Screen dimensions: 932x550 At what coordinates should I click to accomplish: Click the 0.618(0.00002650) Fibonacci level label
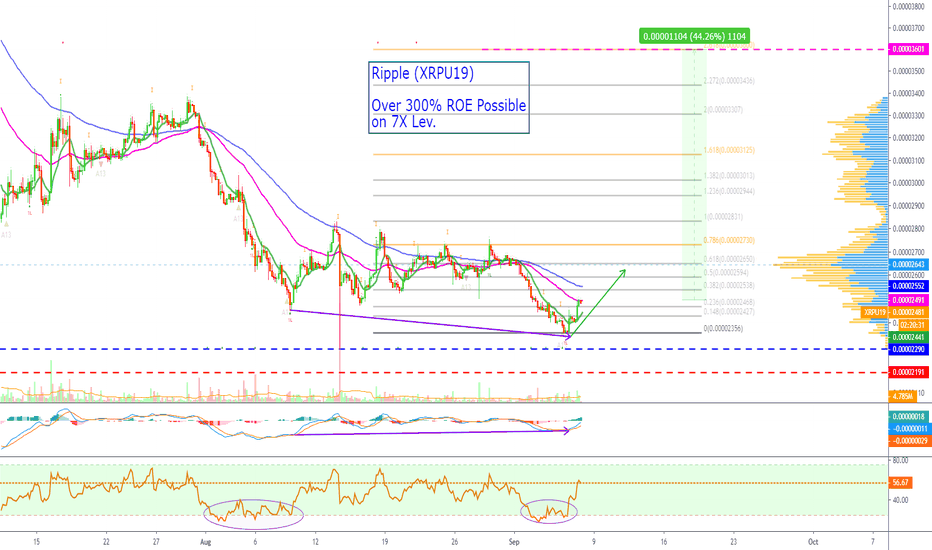coord(729,259)
